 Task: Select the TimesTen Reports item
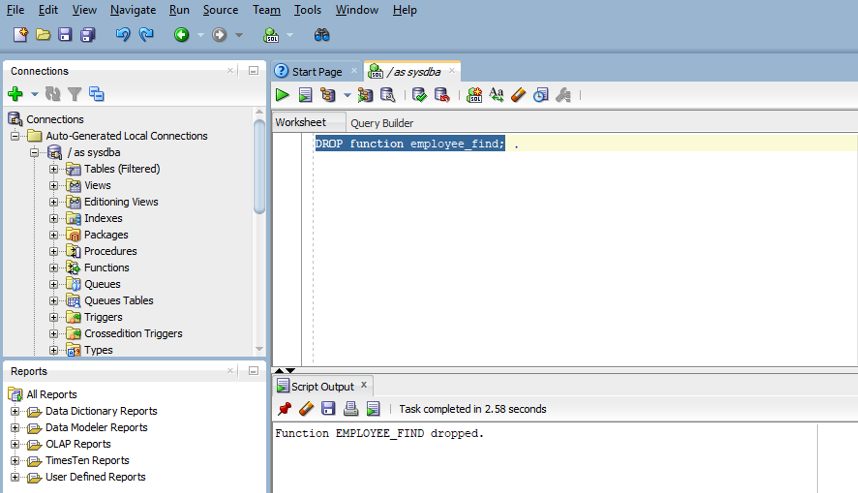coord(88,460)
